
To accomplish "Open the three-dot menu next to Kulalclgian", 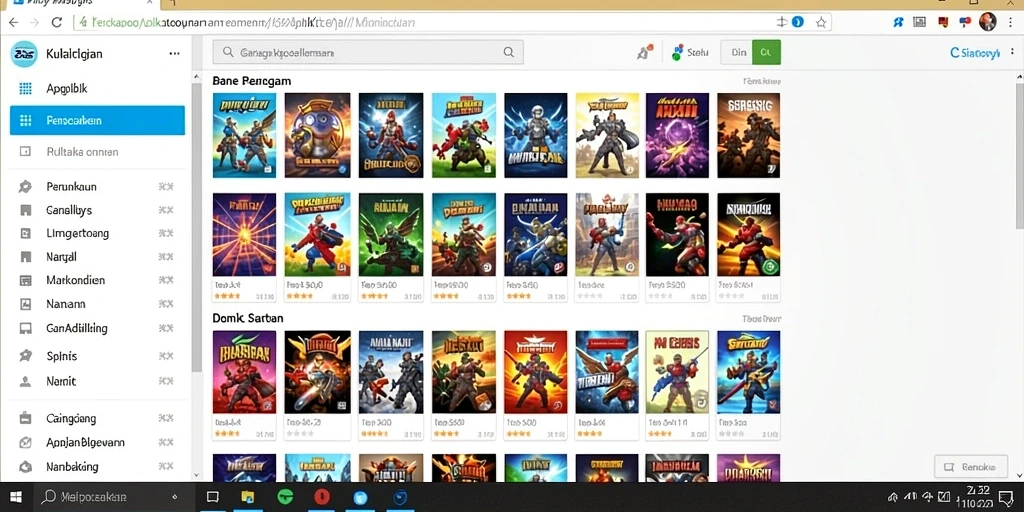I will coord(174,54).
